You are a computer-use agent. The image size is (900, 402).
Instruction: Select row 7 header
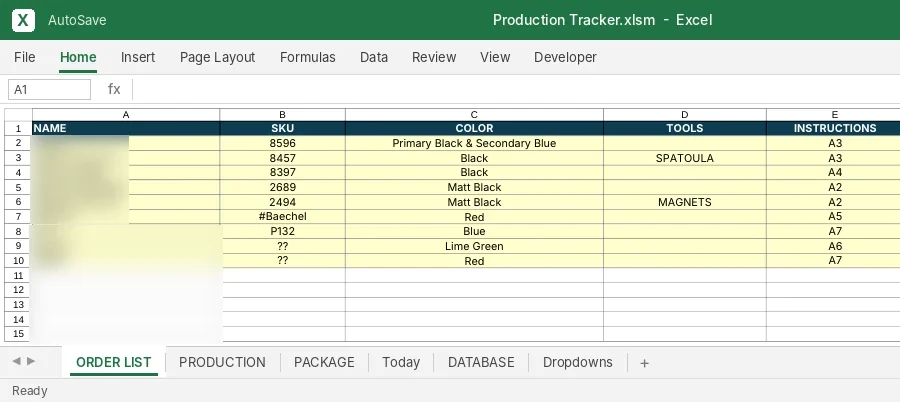[x=18, y=217]
